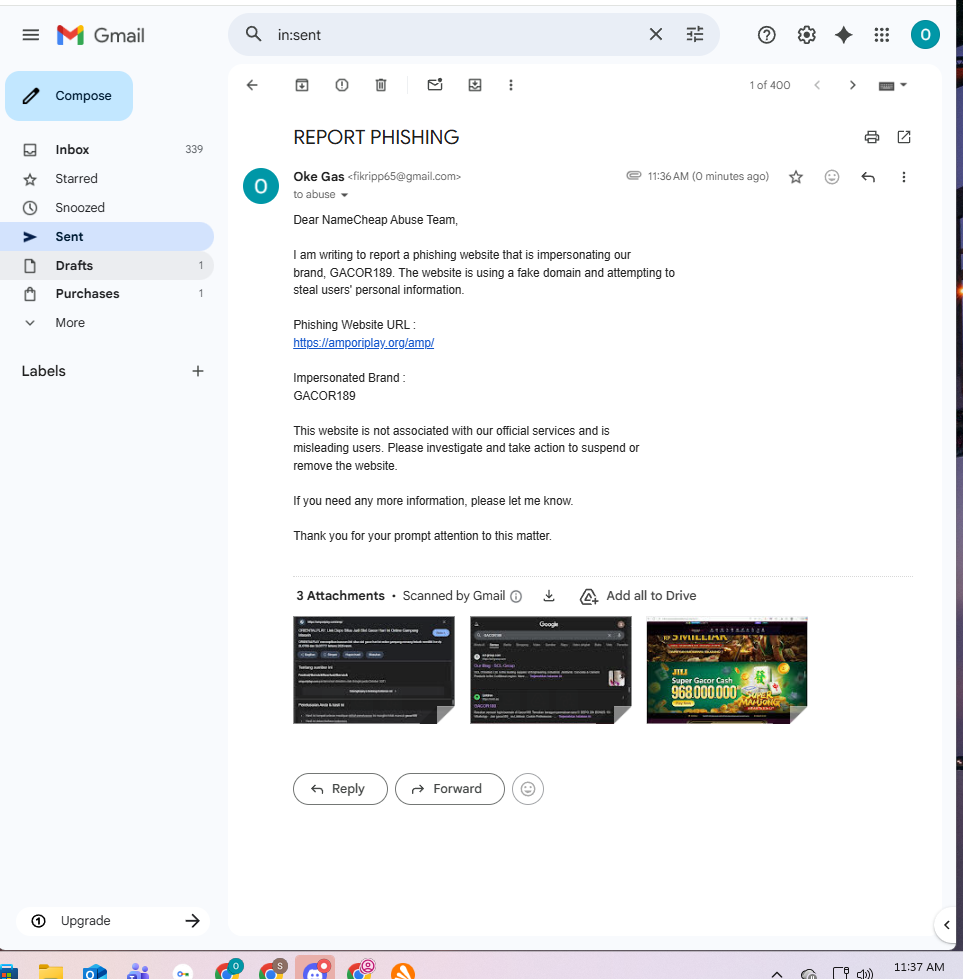Print all with the printer icon
963x979 pixels.
(x=872, y=137)
